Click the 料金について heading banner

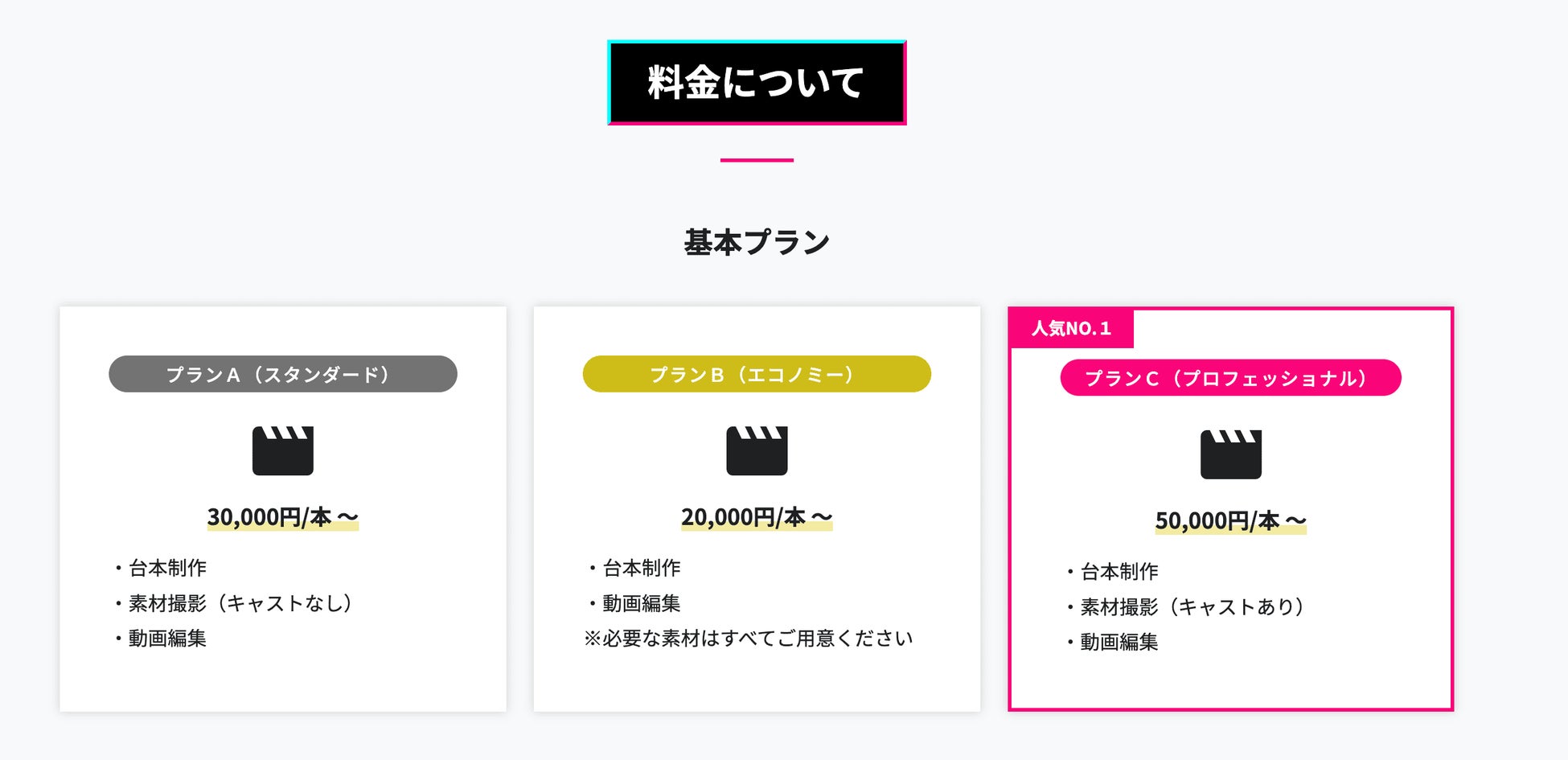(x=757, y=83)
